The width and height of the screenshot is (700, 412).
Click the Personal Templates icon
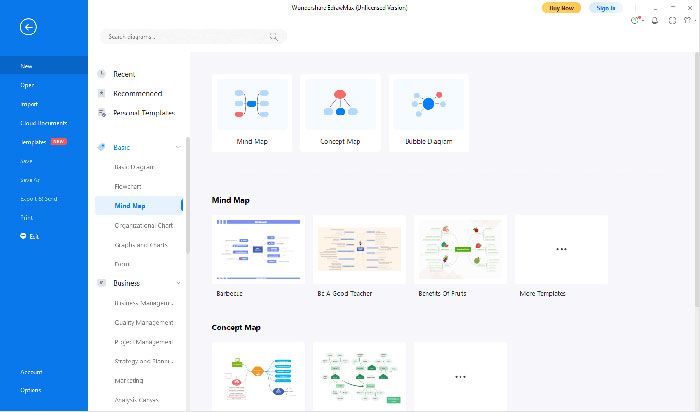[101, 112]
